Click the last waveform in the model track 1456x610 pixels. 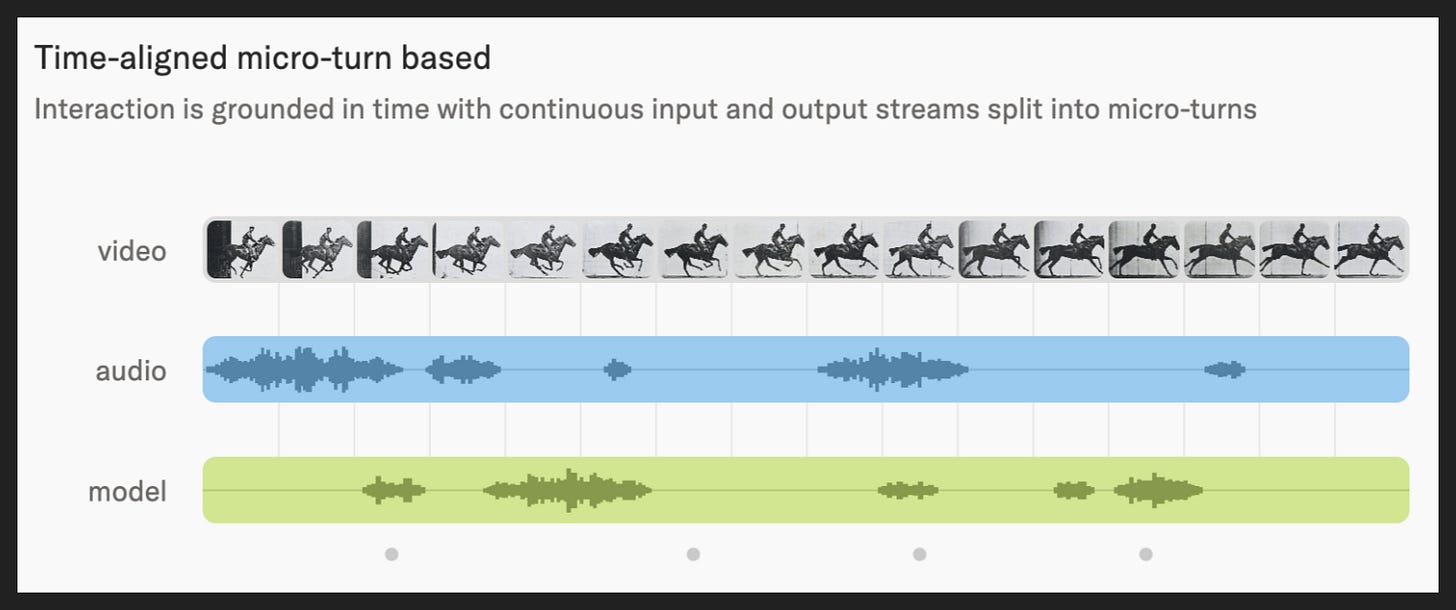tap(1158, 490)
